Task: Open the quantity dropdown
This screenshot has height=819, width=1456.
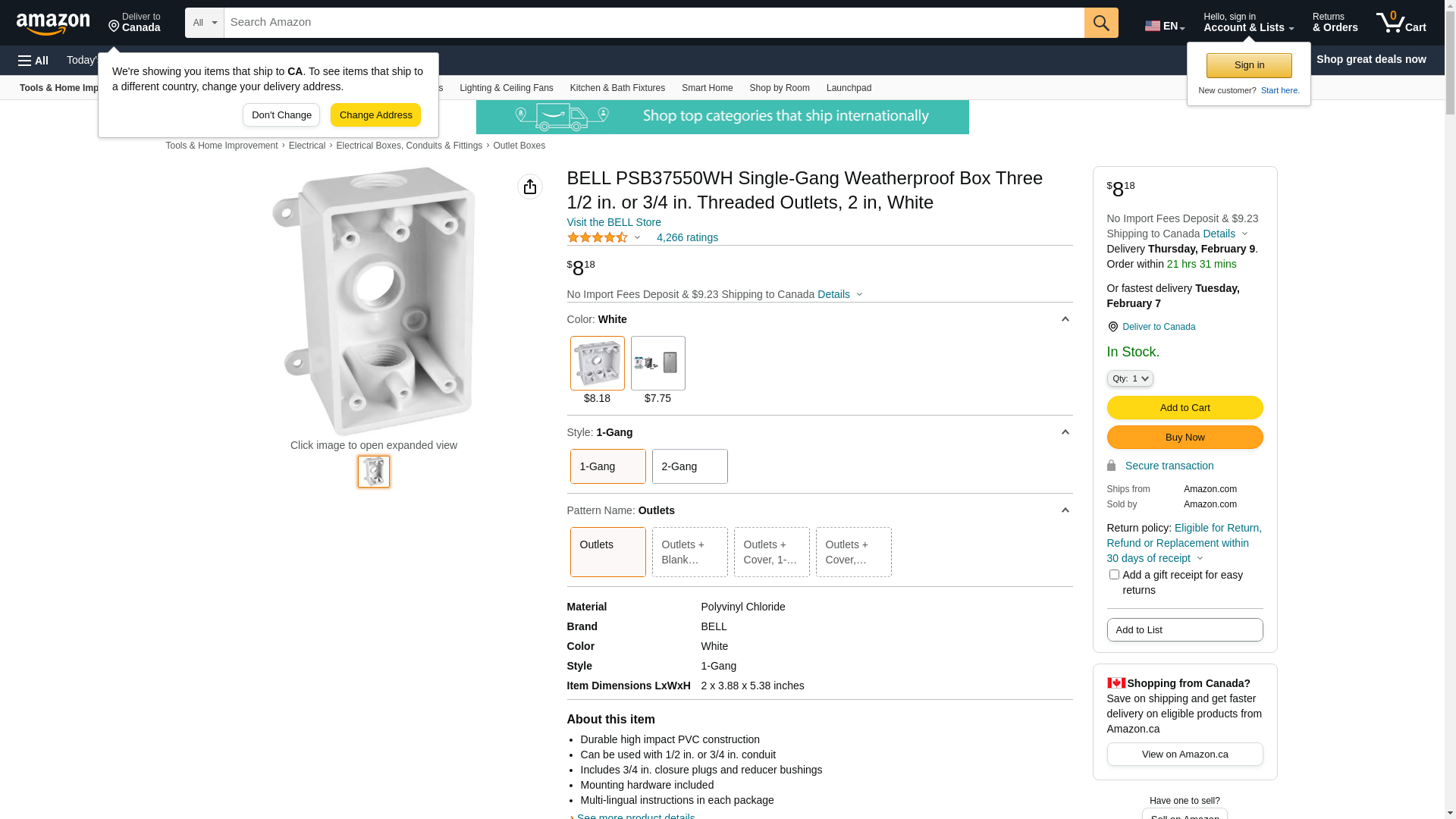Action: (1130, 378)
